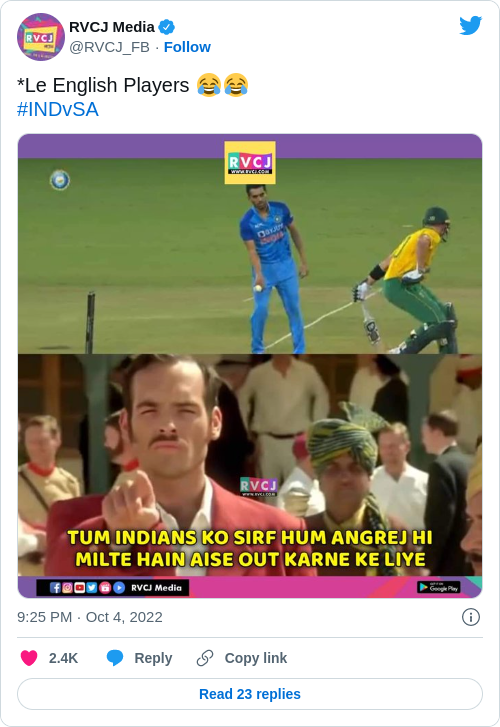Viewport: 500px width, 727px height.
Task: Click the reply speech bubble icon
Action: 115,658
